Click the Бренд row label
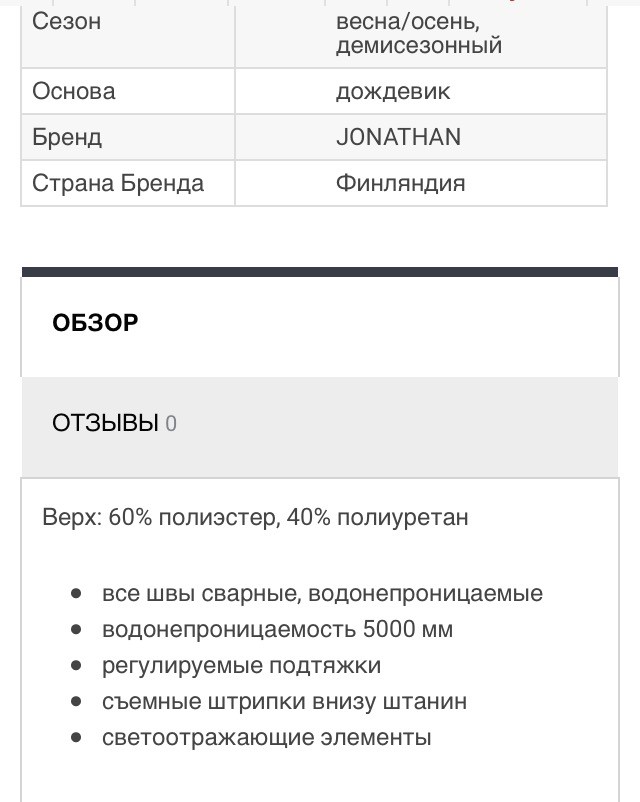This screenshot has height=802, width=640. tap(67, 138)
